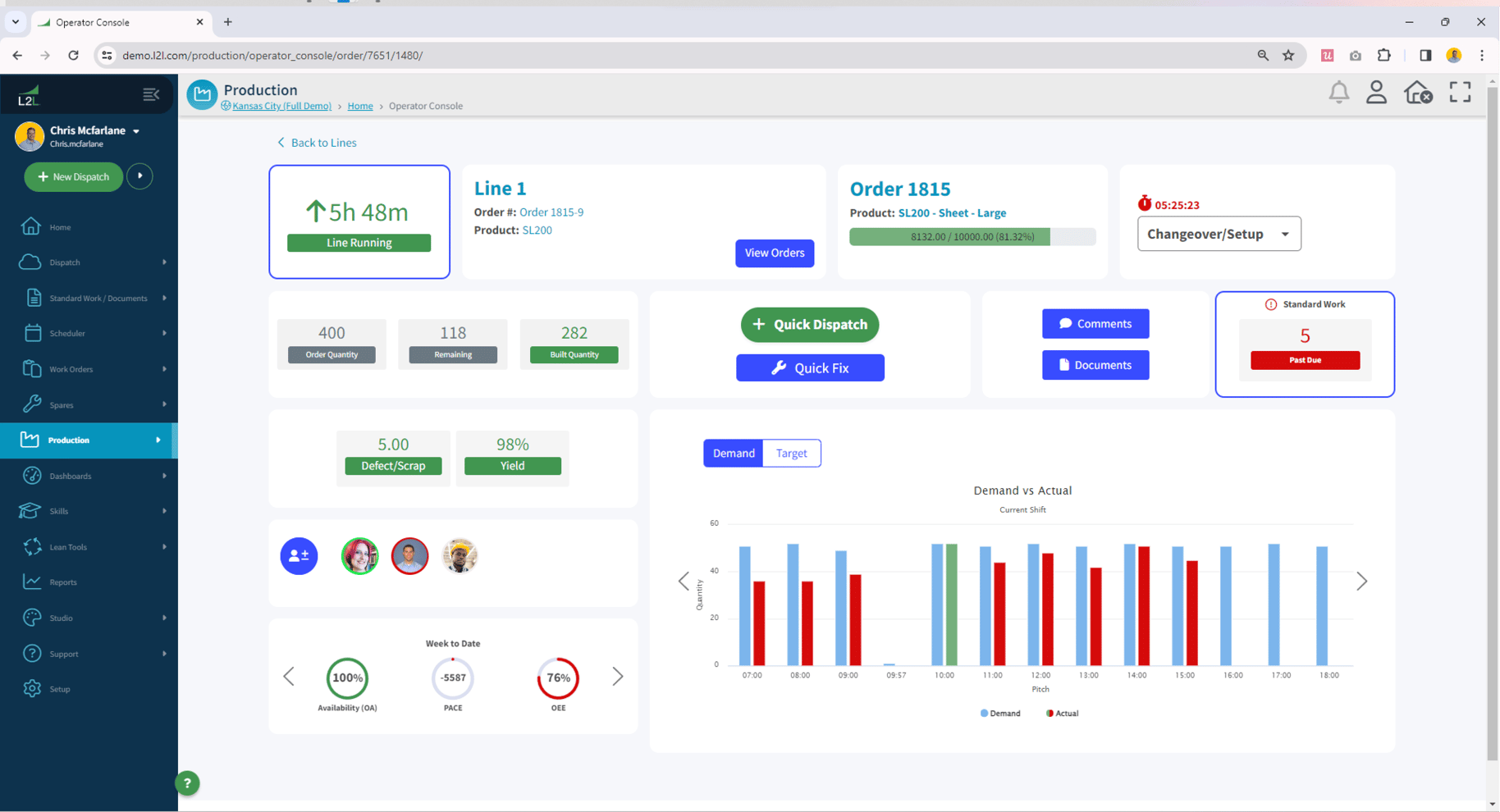Viewport: 1500px width, 812px height.
Task: Open the Spares section icon
Action: pyautogui.click(x=33, y=404)
